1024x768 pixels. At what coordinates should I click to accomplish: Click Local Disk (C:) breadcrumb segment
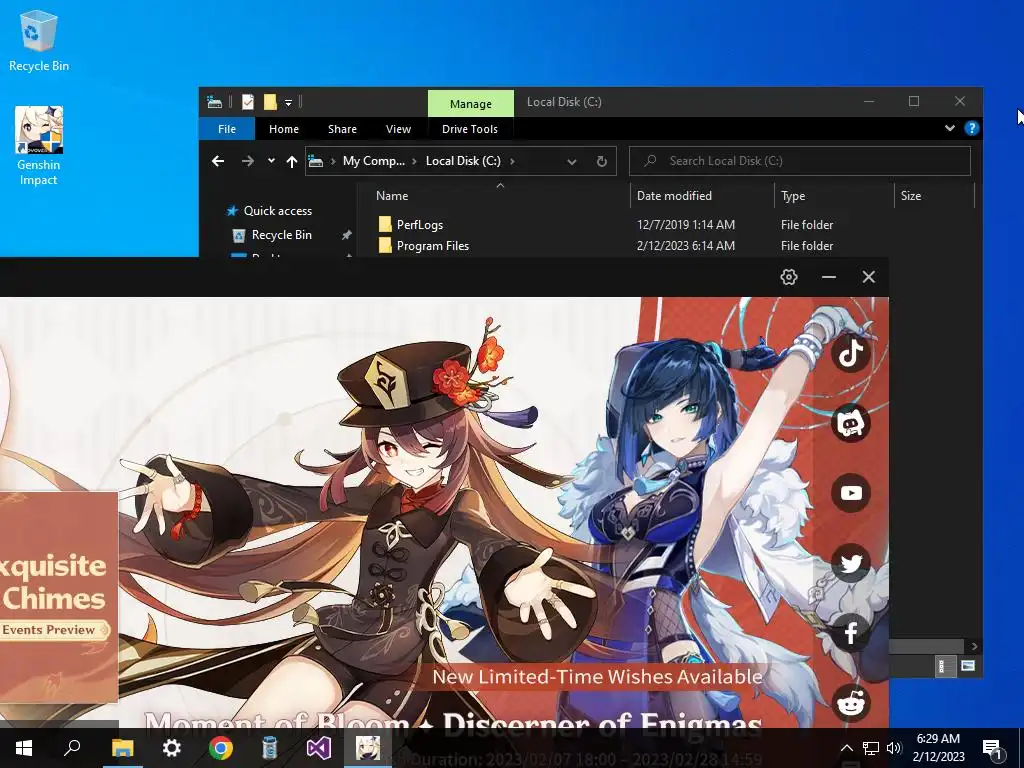click(463, 161)
